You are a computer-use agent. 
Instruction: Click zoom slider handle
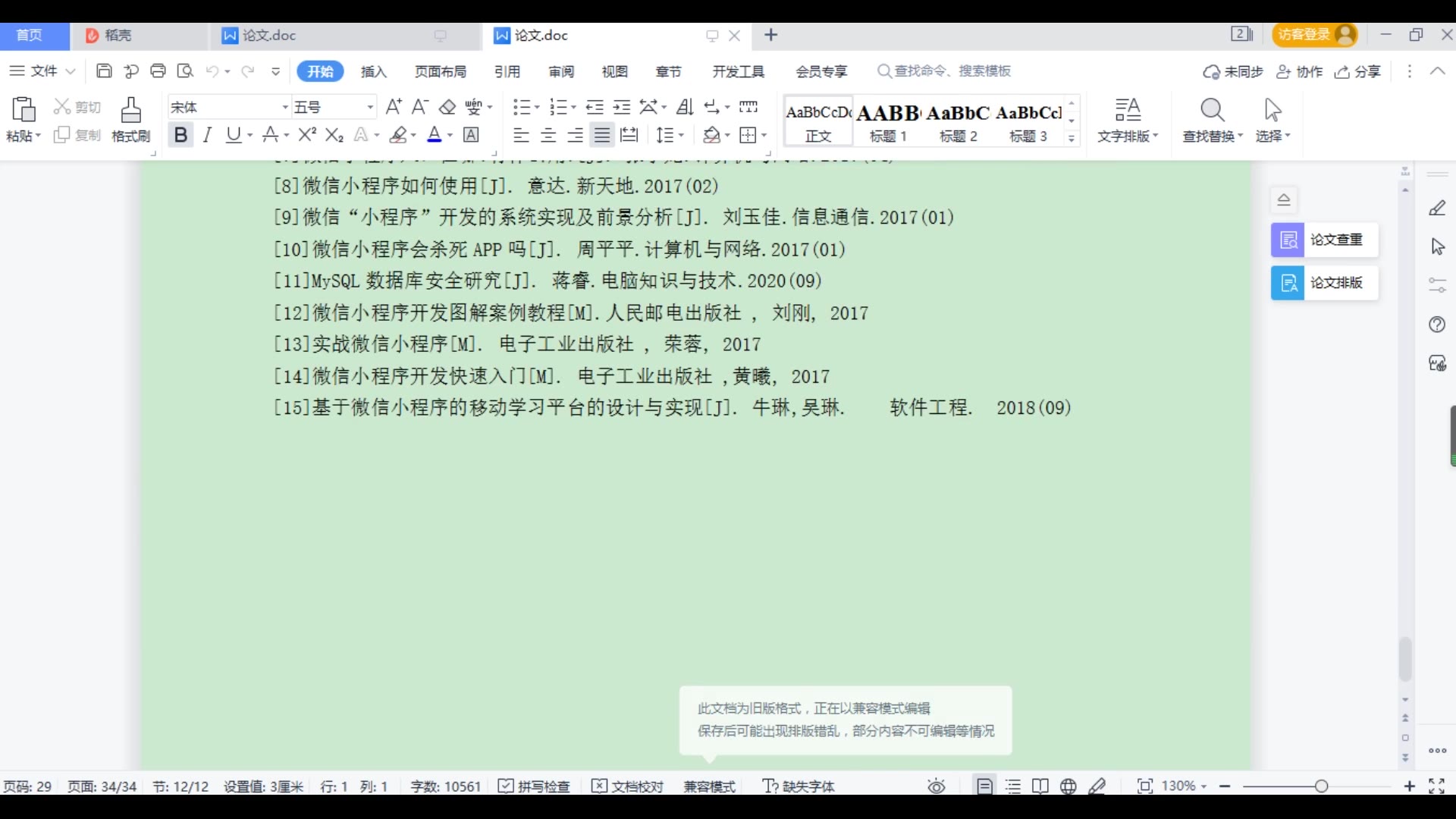[1321, 786]
